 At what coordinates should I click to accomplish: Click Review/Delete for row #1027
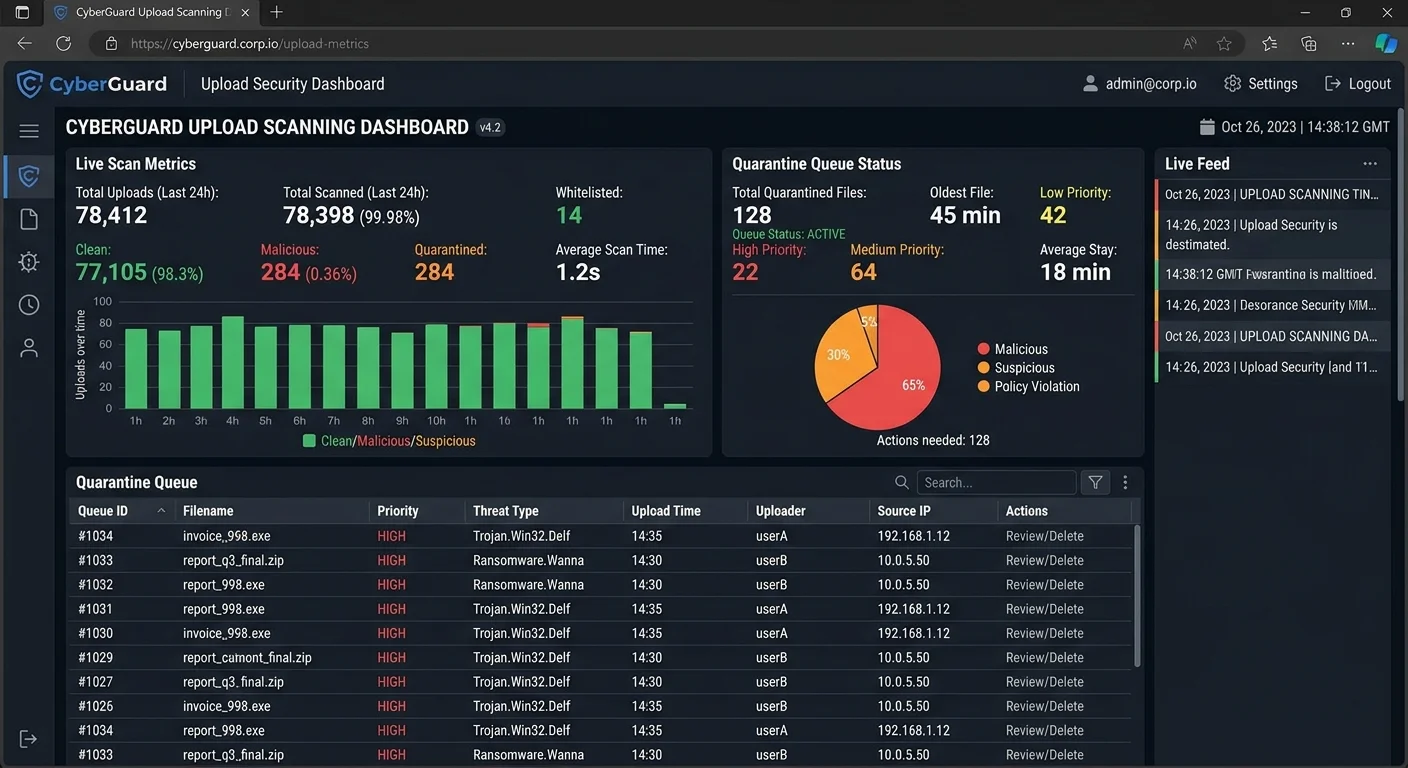pyautogui.click(x=1045, y=681)
